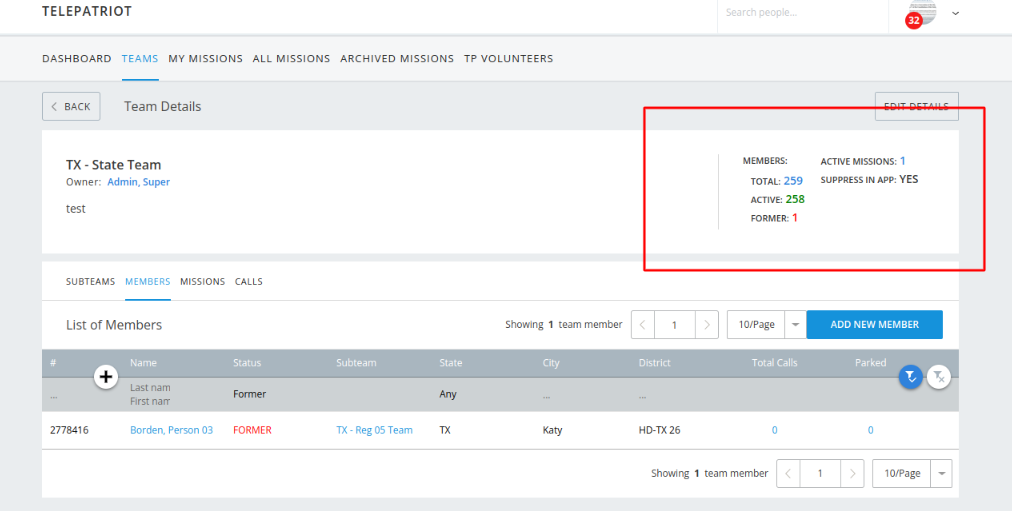Click the user avatar with notification badge
1012x511 pixels.
point(920,12)
